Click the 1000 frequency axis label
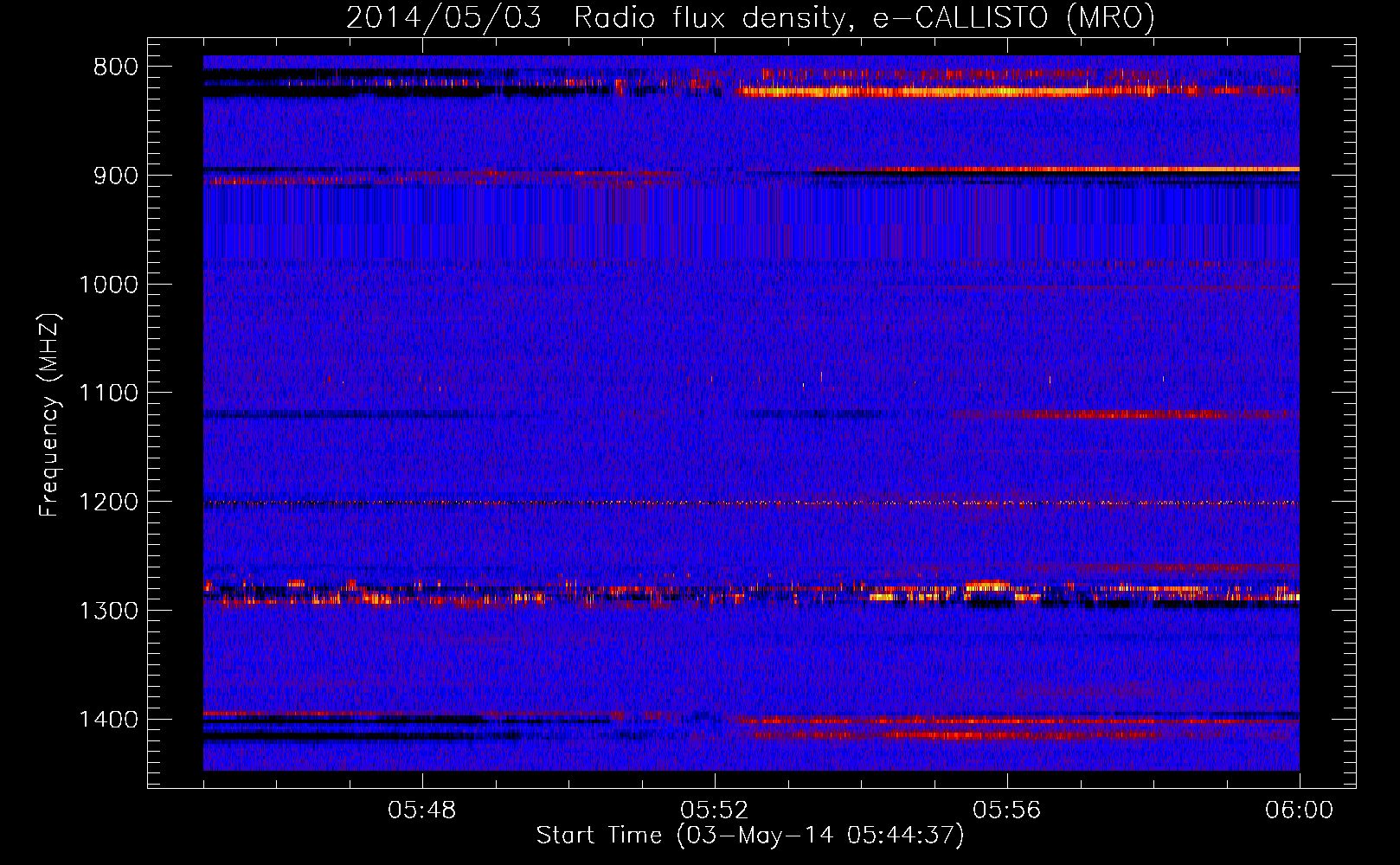The image size is (1400, 865). coord(108,285)
